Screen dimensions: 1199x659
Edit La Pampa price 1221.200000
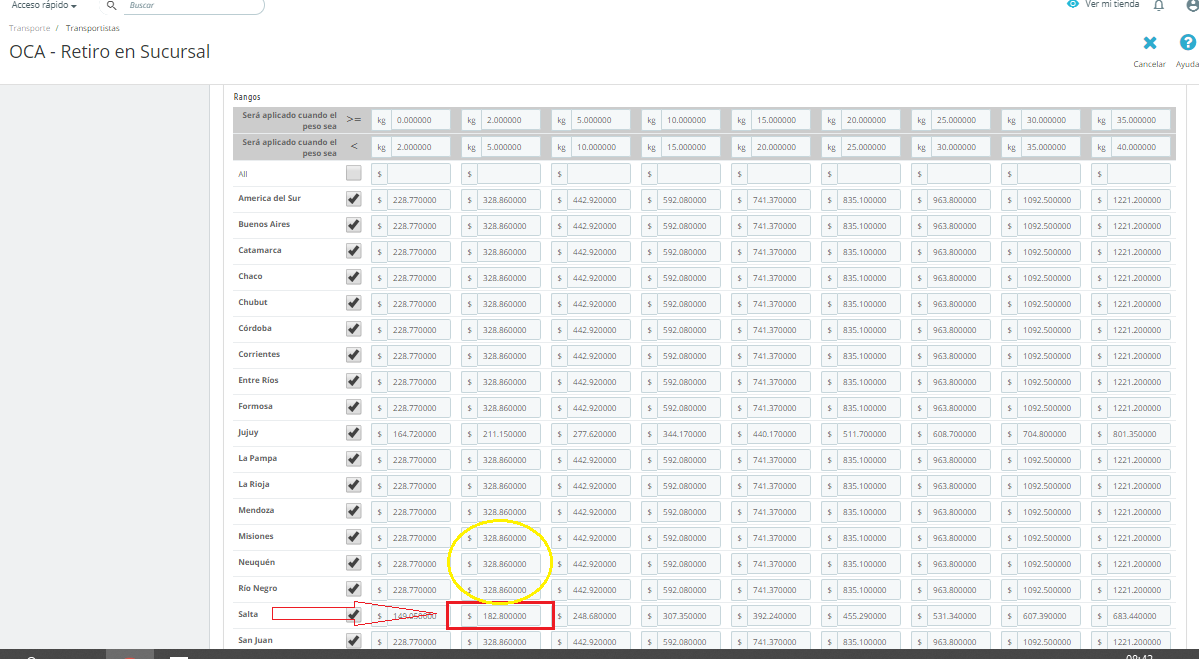pyautogui.click(x=1139, y=460)
